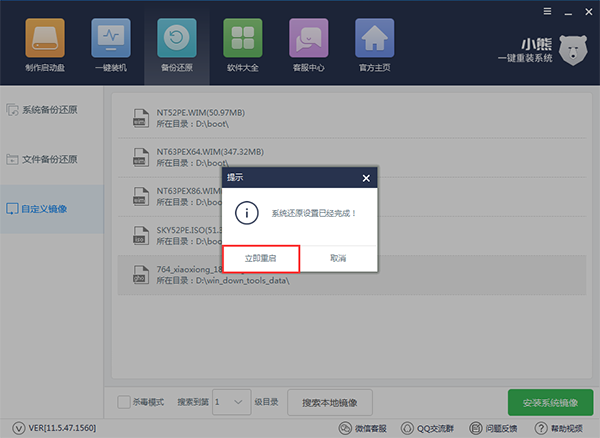Select the NT52PE.WIM(50.97MB) file entry

pos(352,118)
